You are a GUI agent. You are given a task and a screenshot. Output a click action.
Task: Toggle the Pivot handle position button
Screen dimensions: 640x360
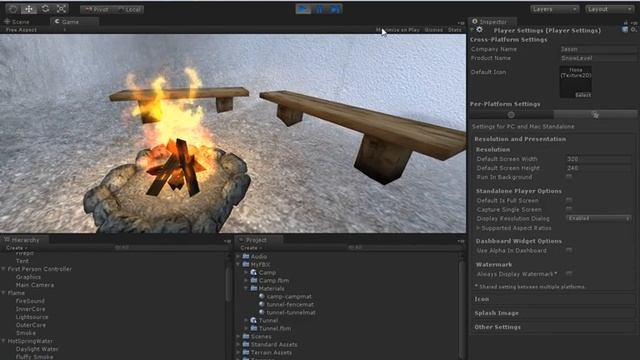click(97, 9)
